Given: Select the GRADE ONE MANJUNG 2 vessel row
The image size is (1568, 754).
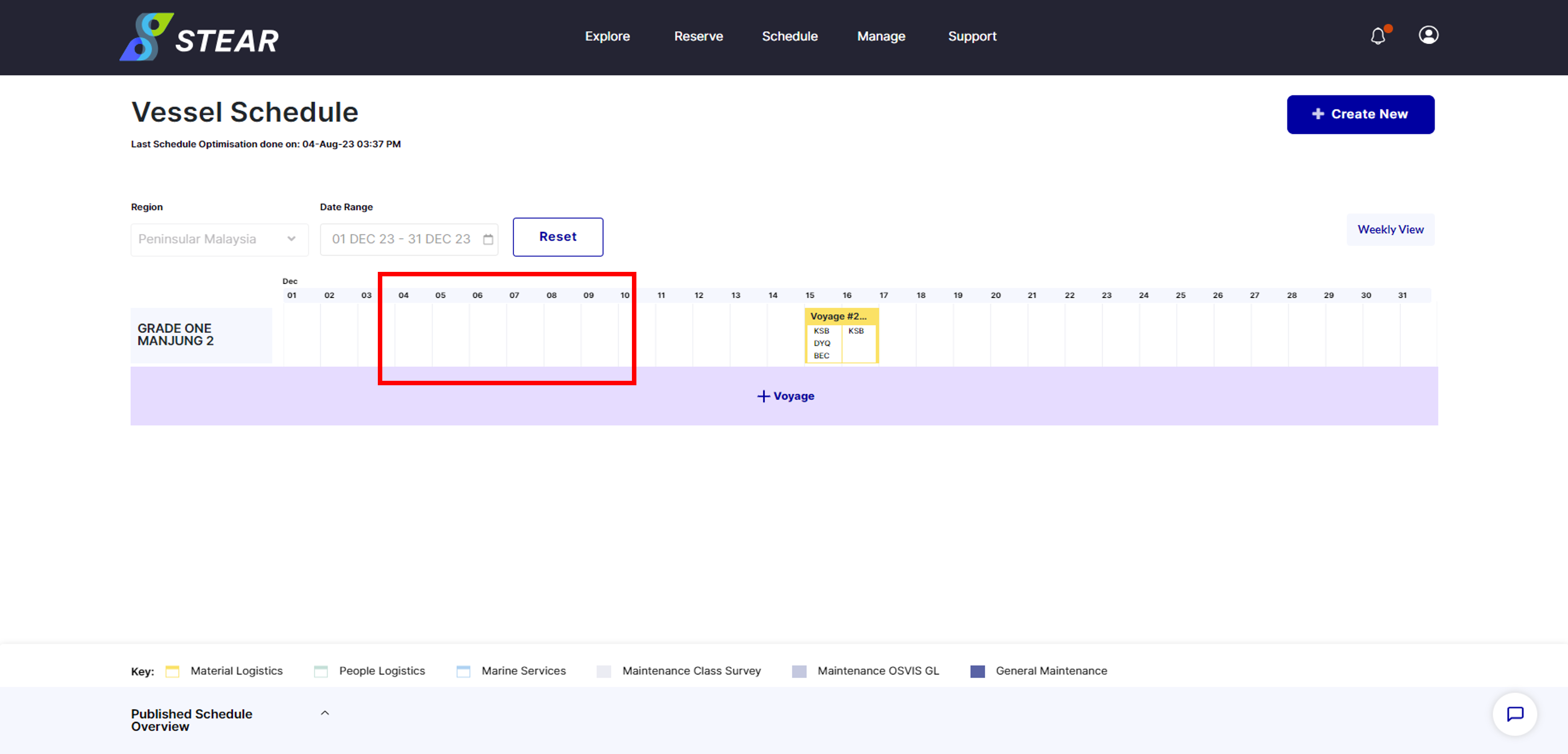Looking at the screenshot, I should tap(201, 335).
